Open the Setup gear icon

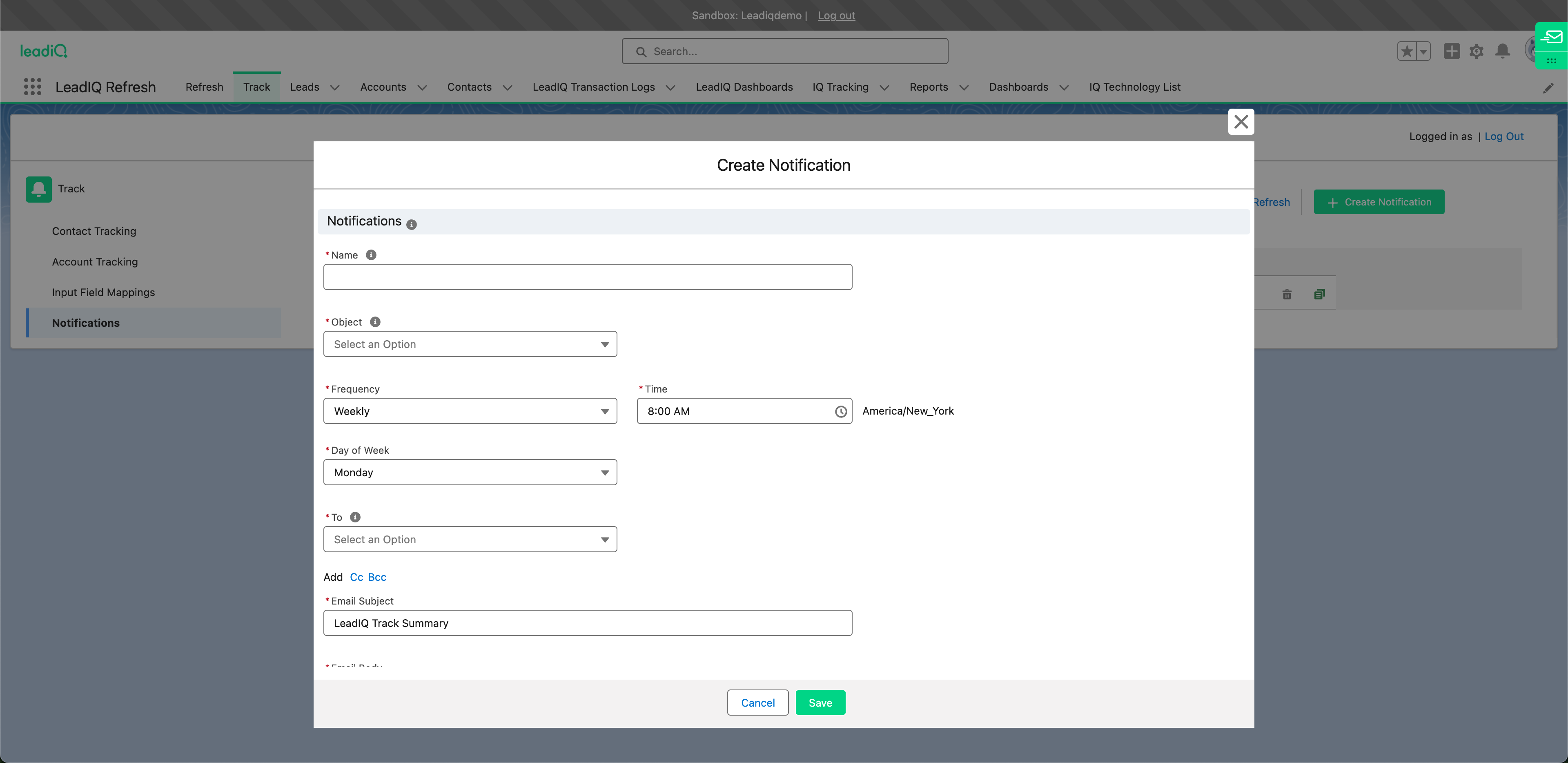pyautogui.click(x=1476, y=51)
